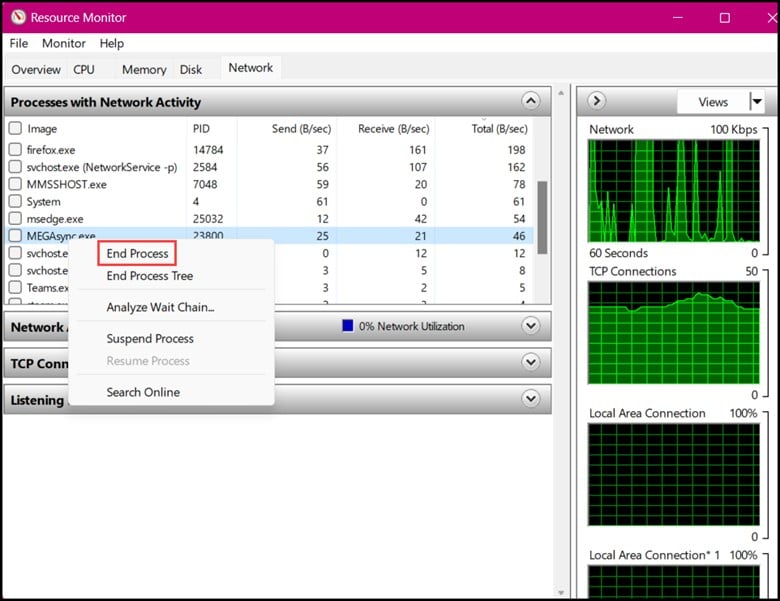Image resolution: width=780 pixels, height=601 pixels.
Task: Open the Help menu
Action: click(x=111, y=43)
